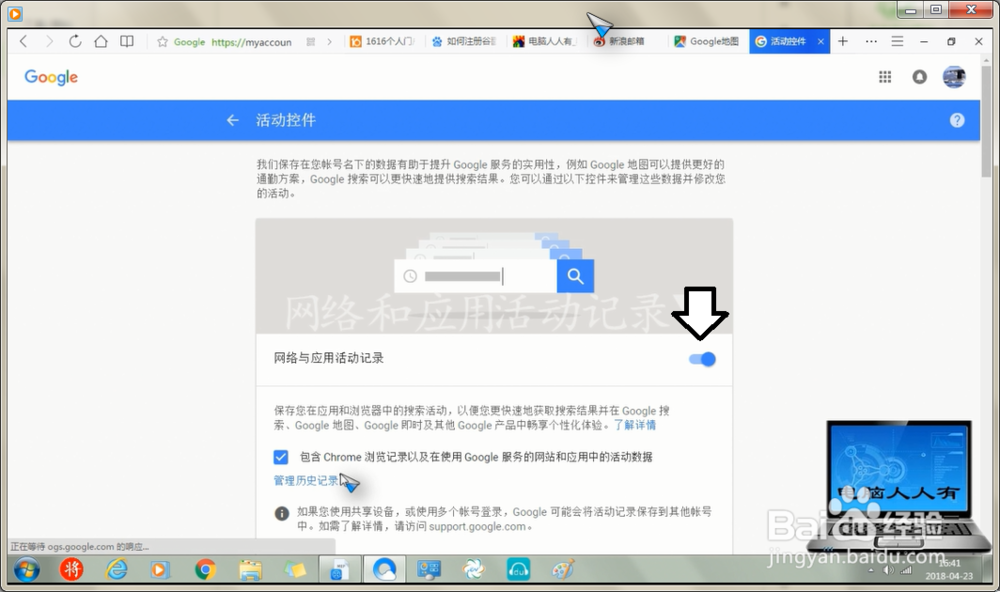The width and height of the screenshot is (1000, 592).
Task: Click the Google logo
Action: [51, 77]
